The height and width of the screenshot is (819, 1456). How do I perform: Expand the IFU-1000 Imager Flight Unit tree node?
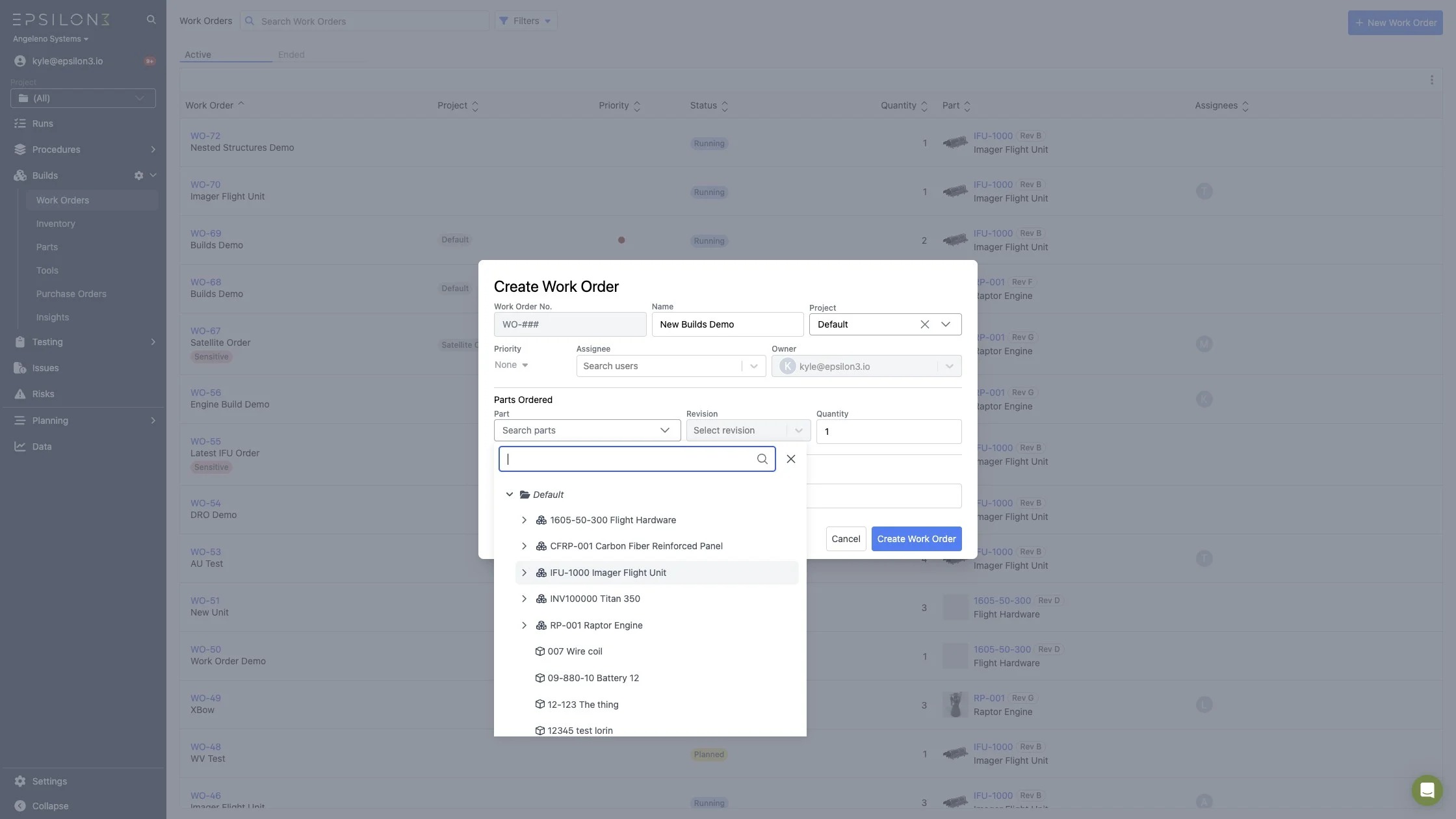pyautogui.click(x=524, y=573)
